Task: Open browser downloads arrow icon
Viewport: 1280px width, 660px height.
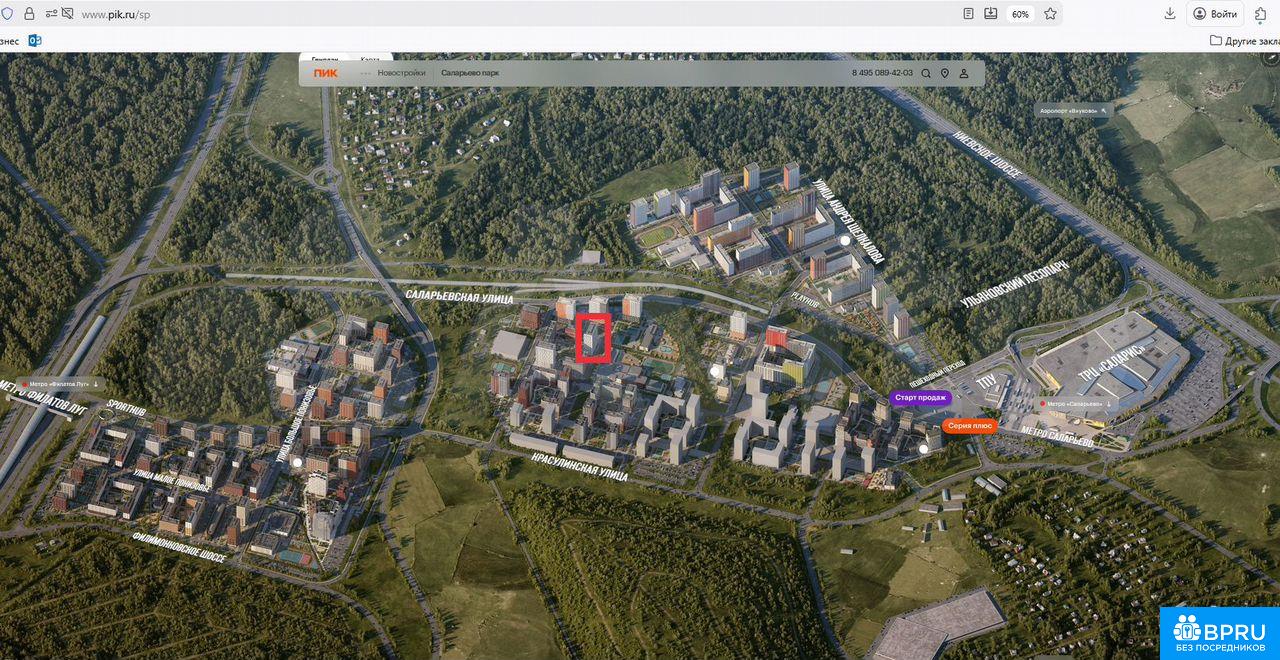Action: pyautogui.click(x=1170, y=14)
